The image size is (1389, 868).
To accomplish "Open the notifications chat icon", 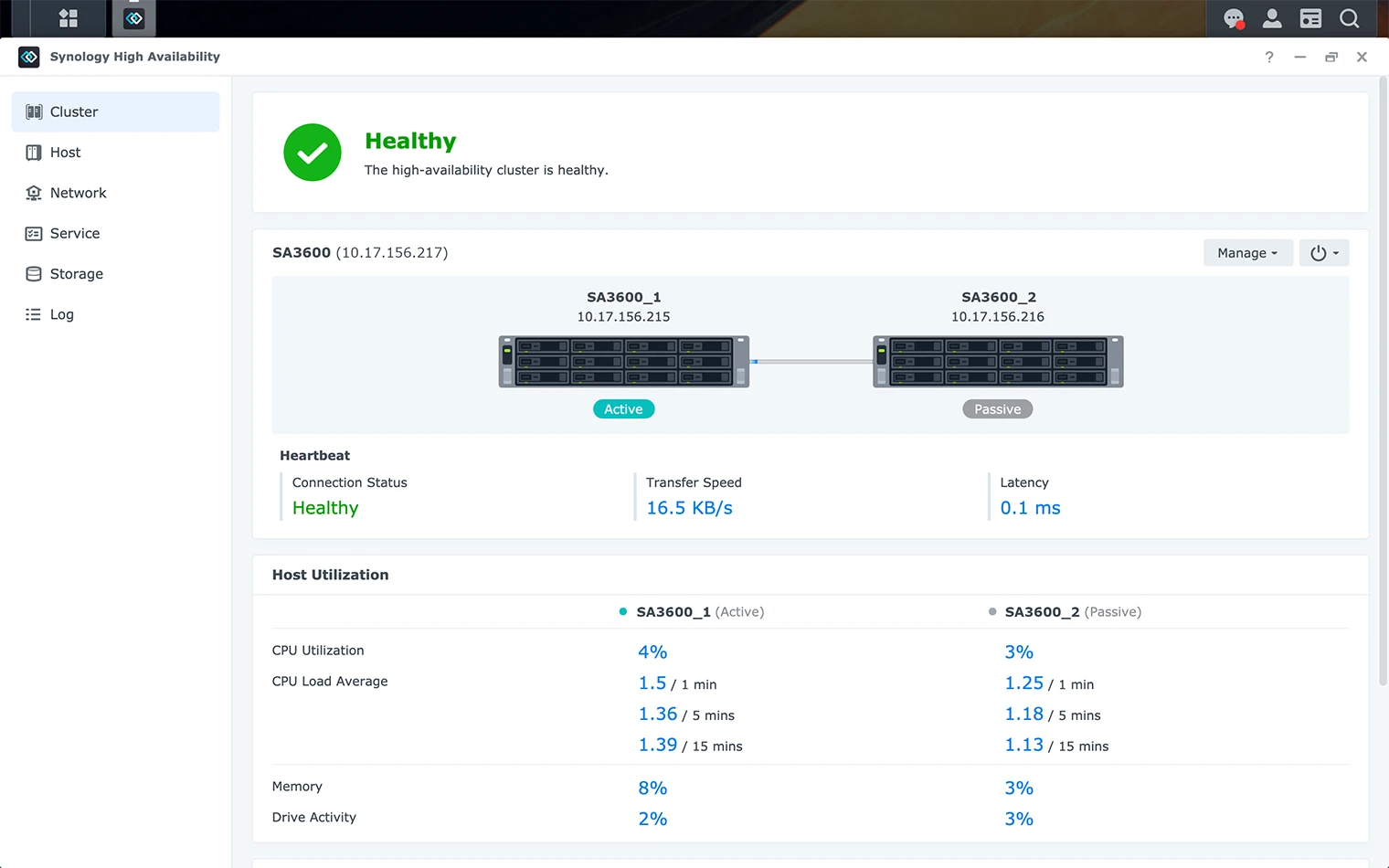I will coord(1234,18).
